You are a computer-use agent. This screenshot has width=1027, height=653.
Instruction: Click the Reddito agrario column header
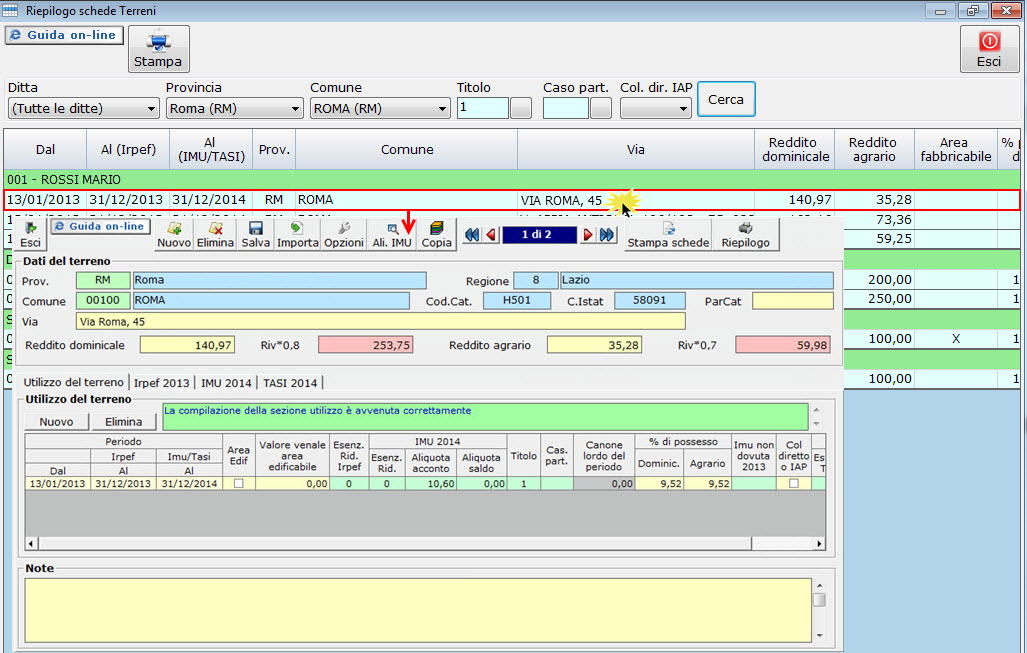[874, 149]
